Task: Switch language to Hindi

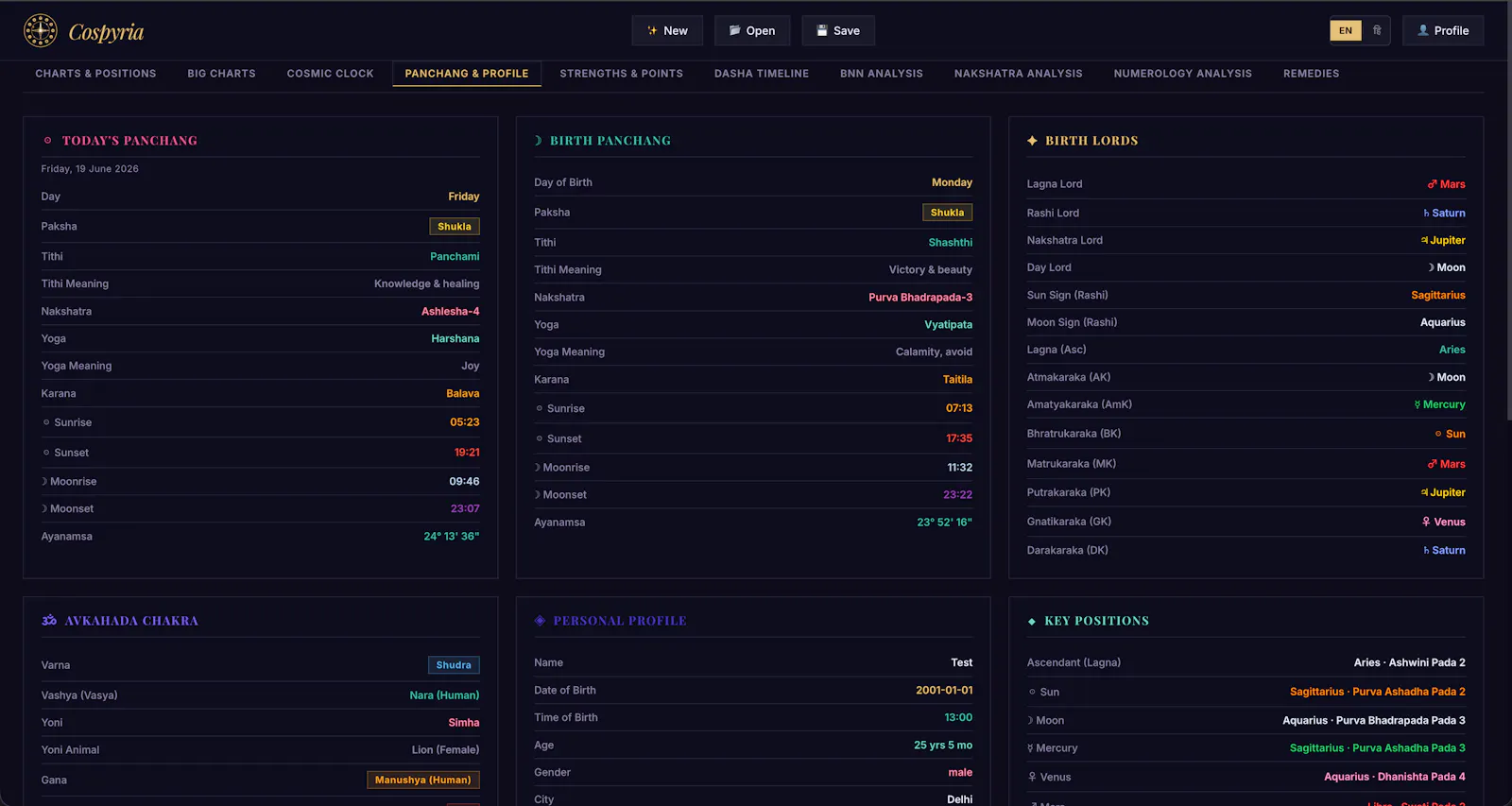Action: [1377, 30]
